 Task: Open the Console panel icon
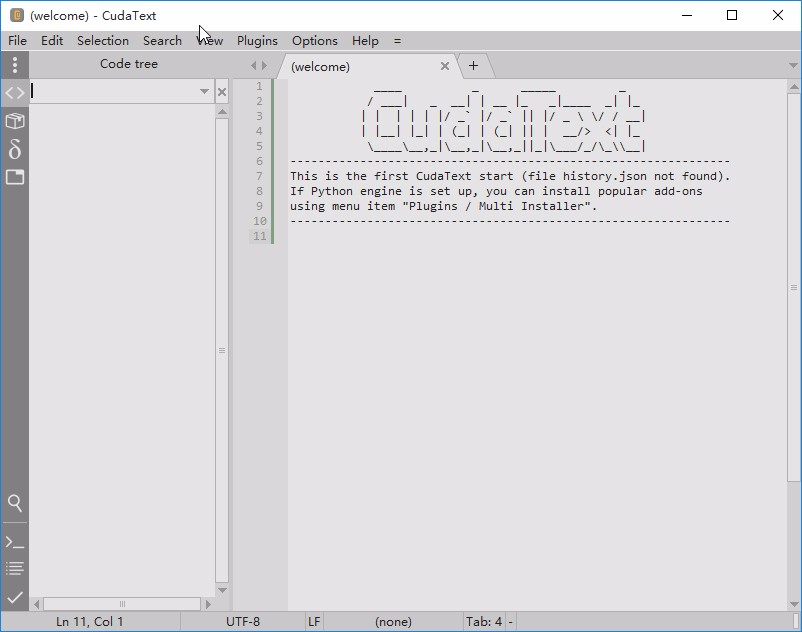pyautogui.click(x=15, y=542)
